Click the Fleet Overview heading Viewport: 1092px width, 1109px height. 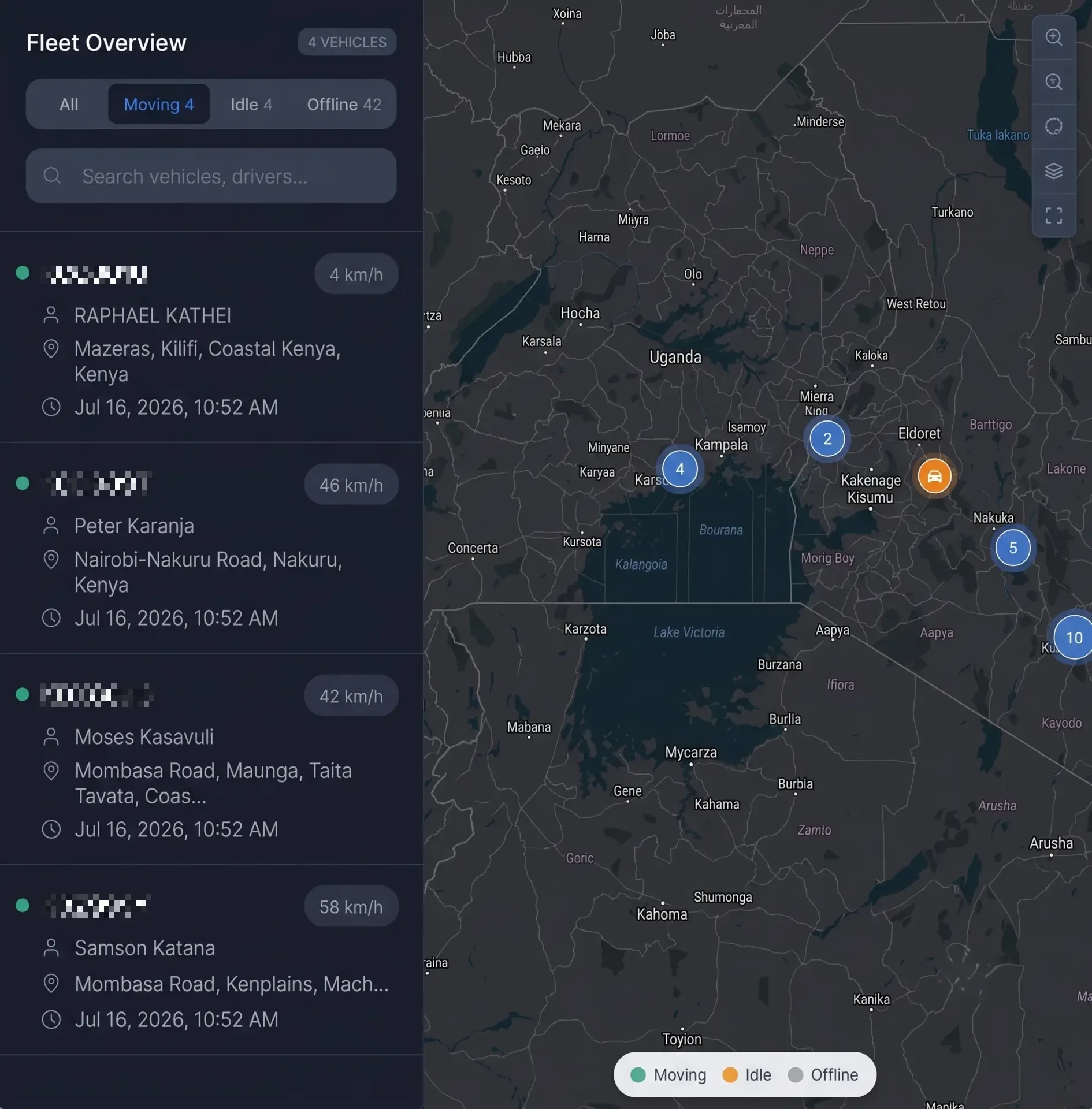pyautogui.click(x=106, y=43)
